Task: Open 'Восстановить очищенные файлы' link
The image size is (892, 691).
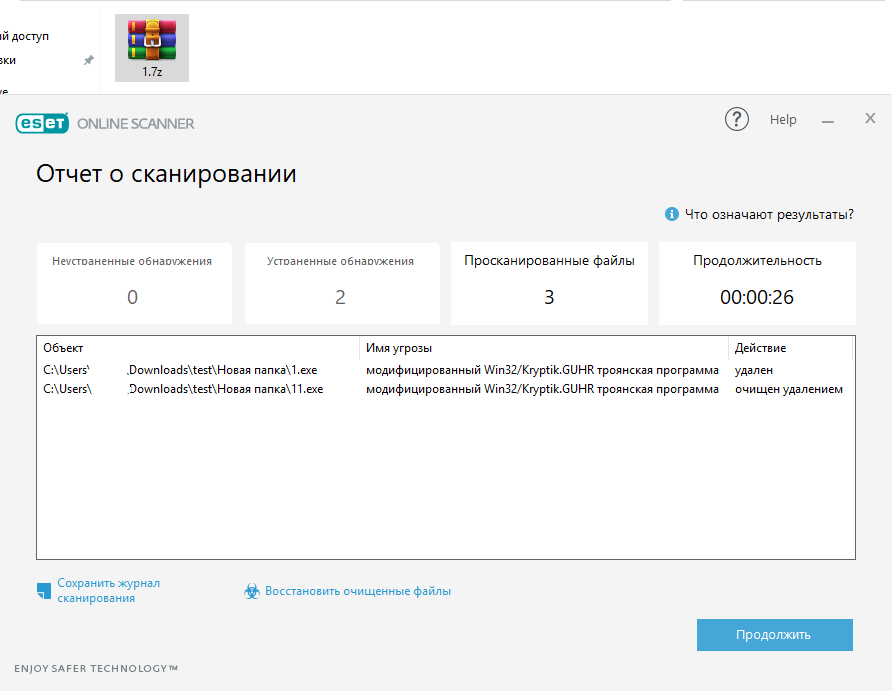Action: [x=358, y=591]
